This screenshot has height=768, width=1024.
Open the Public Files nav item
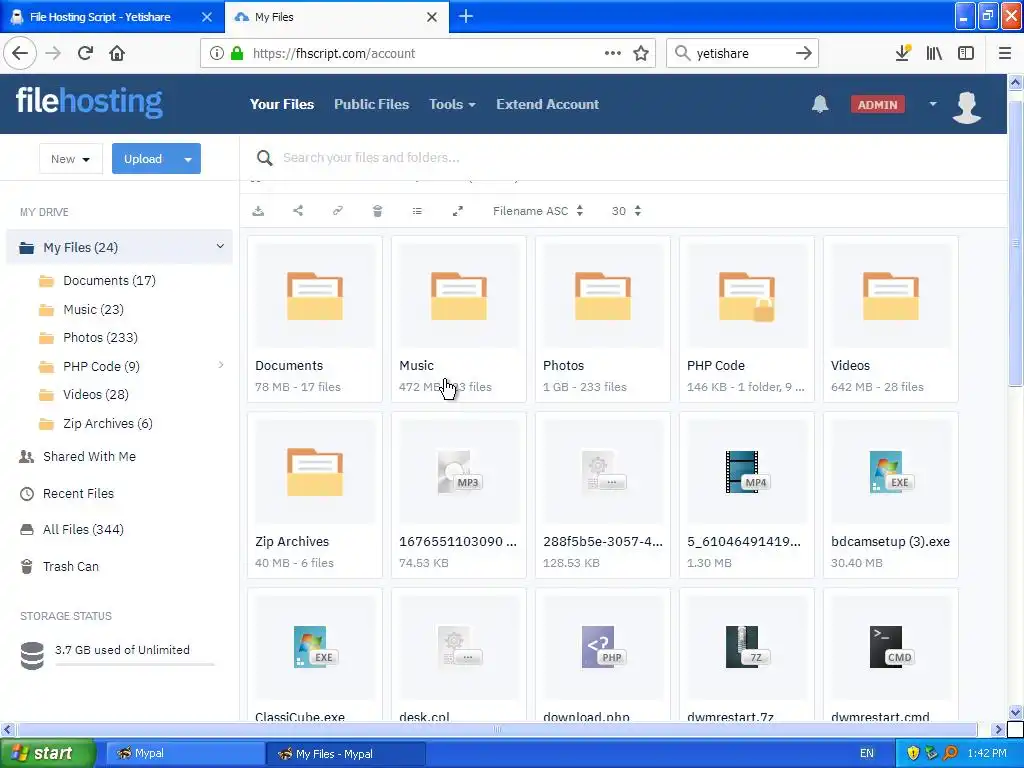(x=372, y=104)
